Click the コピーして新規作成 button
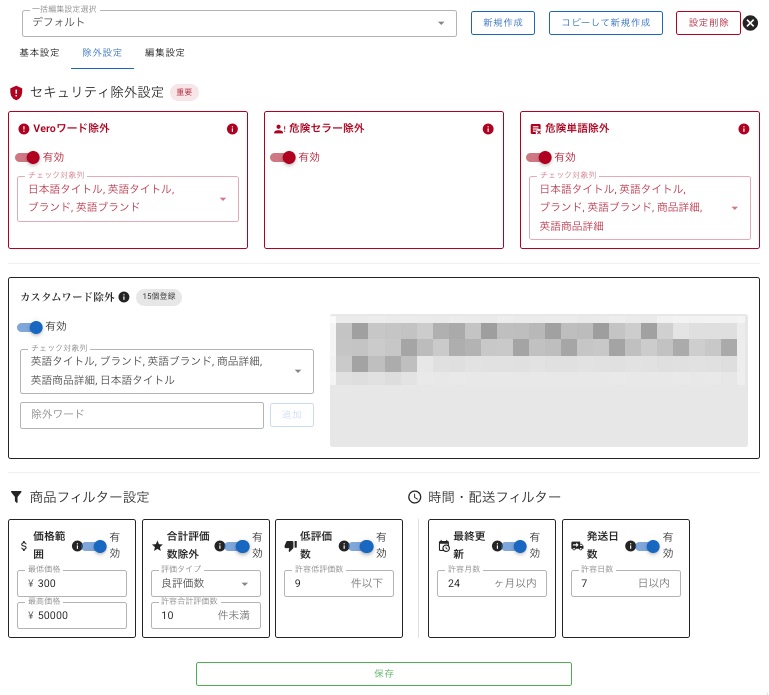Viewport: 769px width, 695px height. pos(605,23)
